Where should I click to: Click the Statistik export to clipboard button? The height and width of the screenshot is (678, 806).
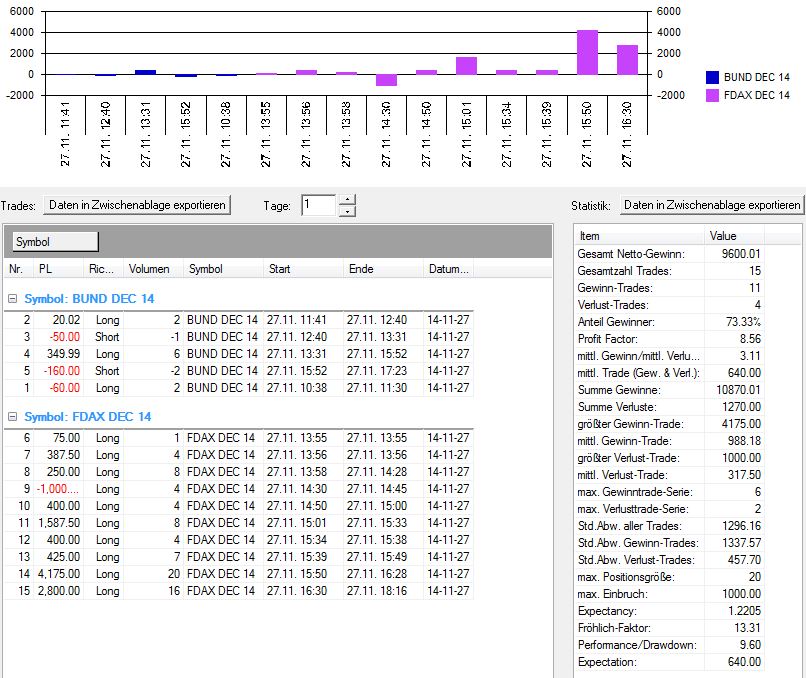pyautogui.click(x=712, y=205)
